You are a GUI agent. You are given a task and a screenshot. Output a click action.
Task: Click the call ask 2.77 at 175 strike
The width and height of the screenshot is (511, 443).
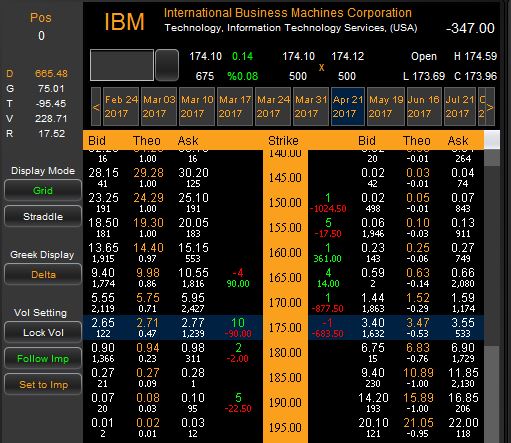pyautogui.click(x=193, y=323)
